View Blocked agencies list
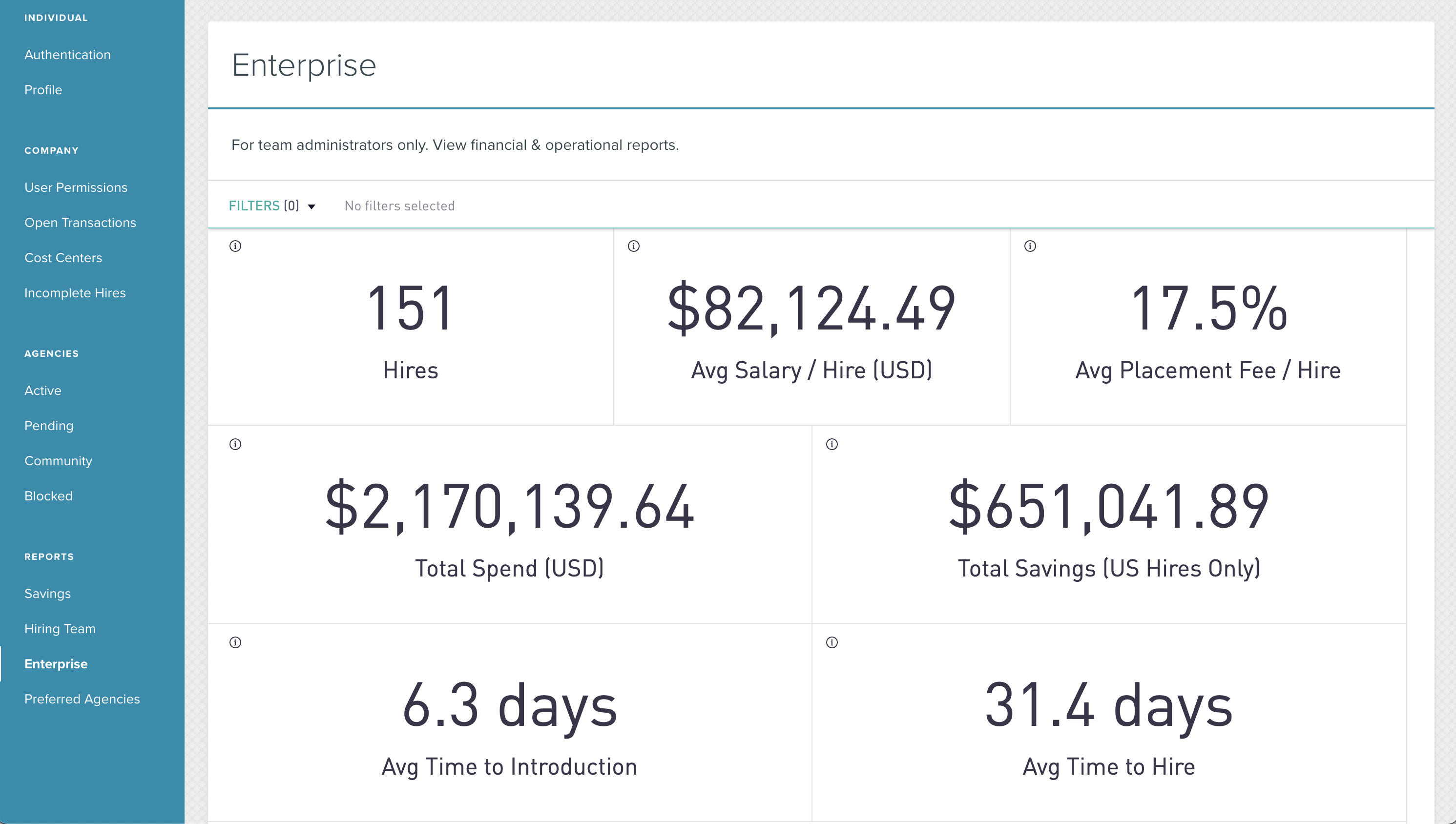 point(48,496)
